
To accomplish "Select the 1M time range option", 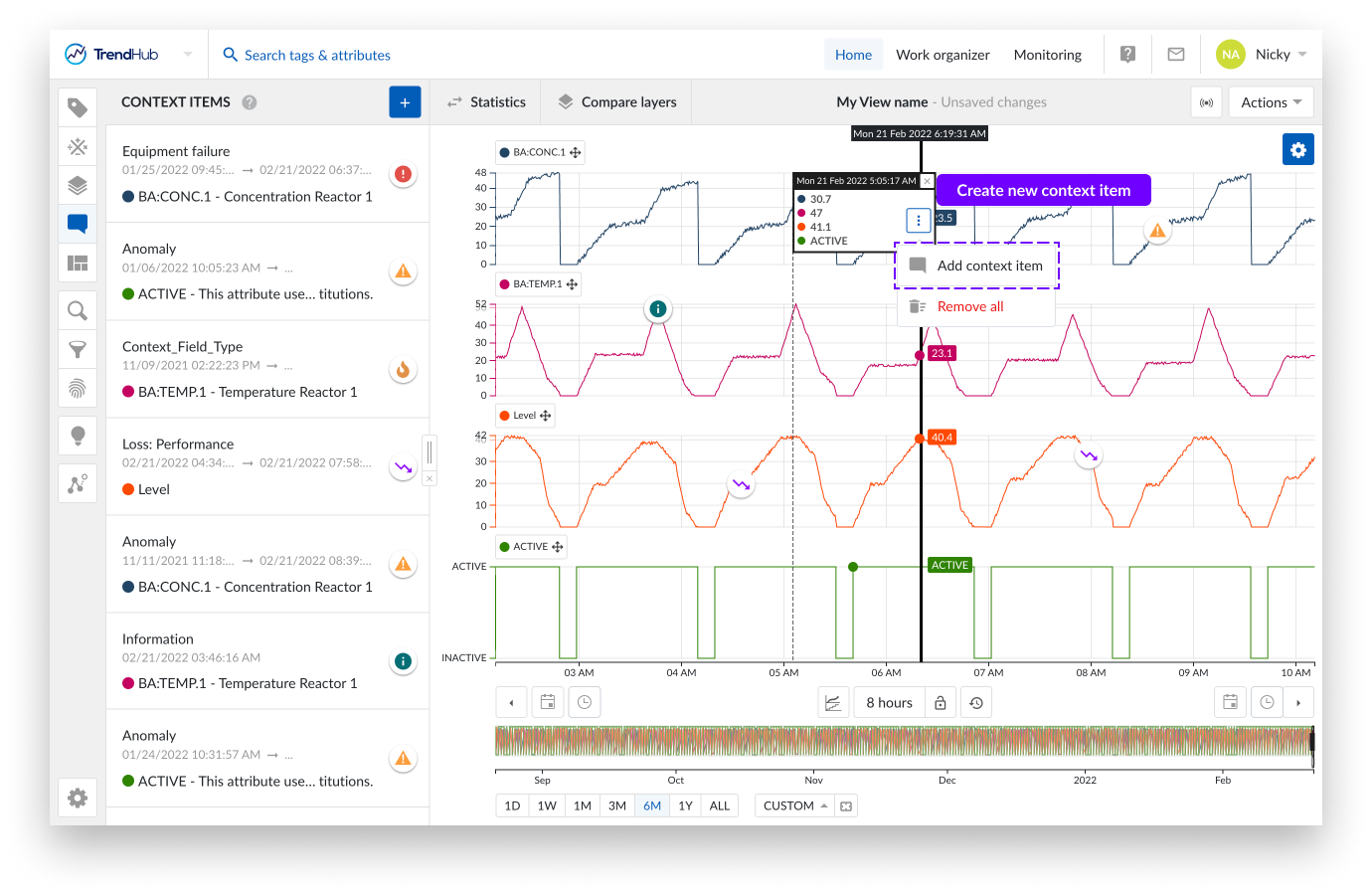I will pos(583,805).
